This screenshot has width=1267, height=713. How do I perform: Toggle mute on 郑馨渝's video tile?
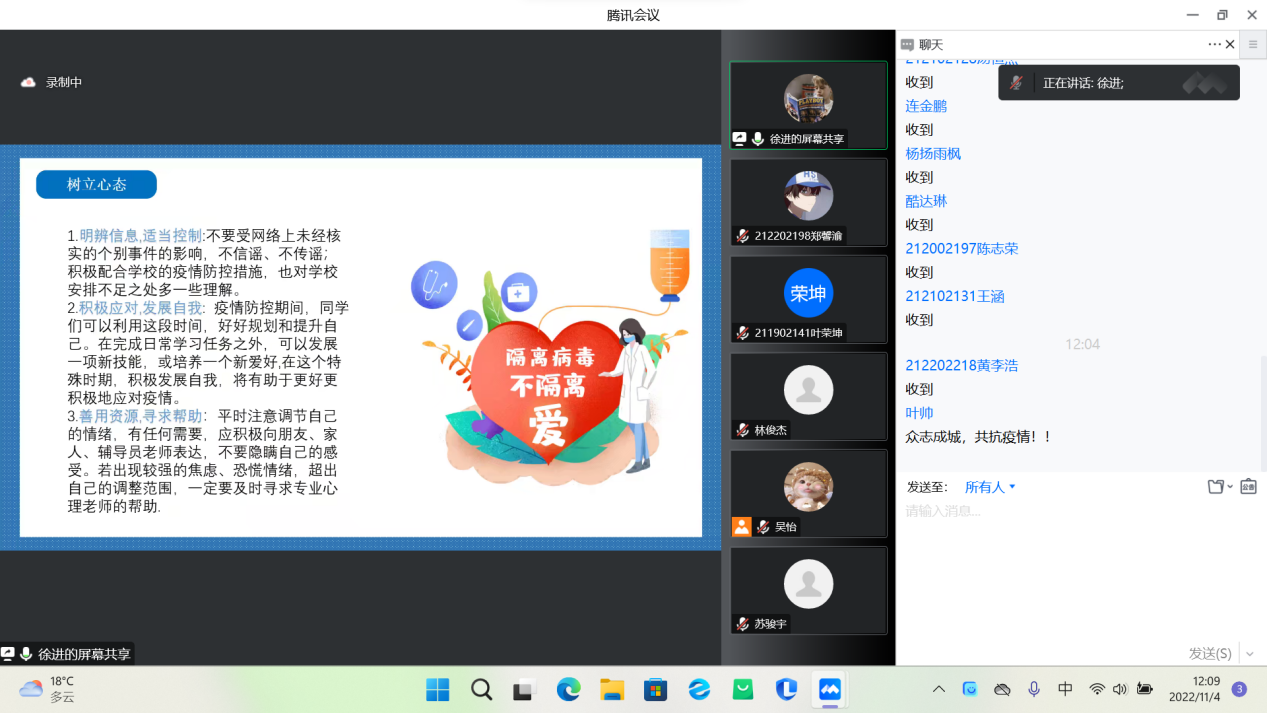click(x=742, y=236)
